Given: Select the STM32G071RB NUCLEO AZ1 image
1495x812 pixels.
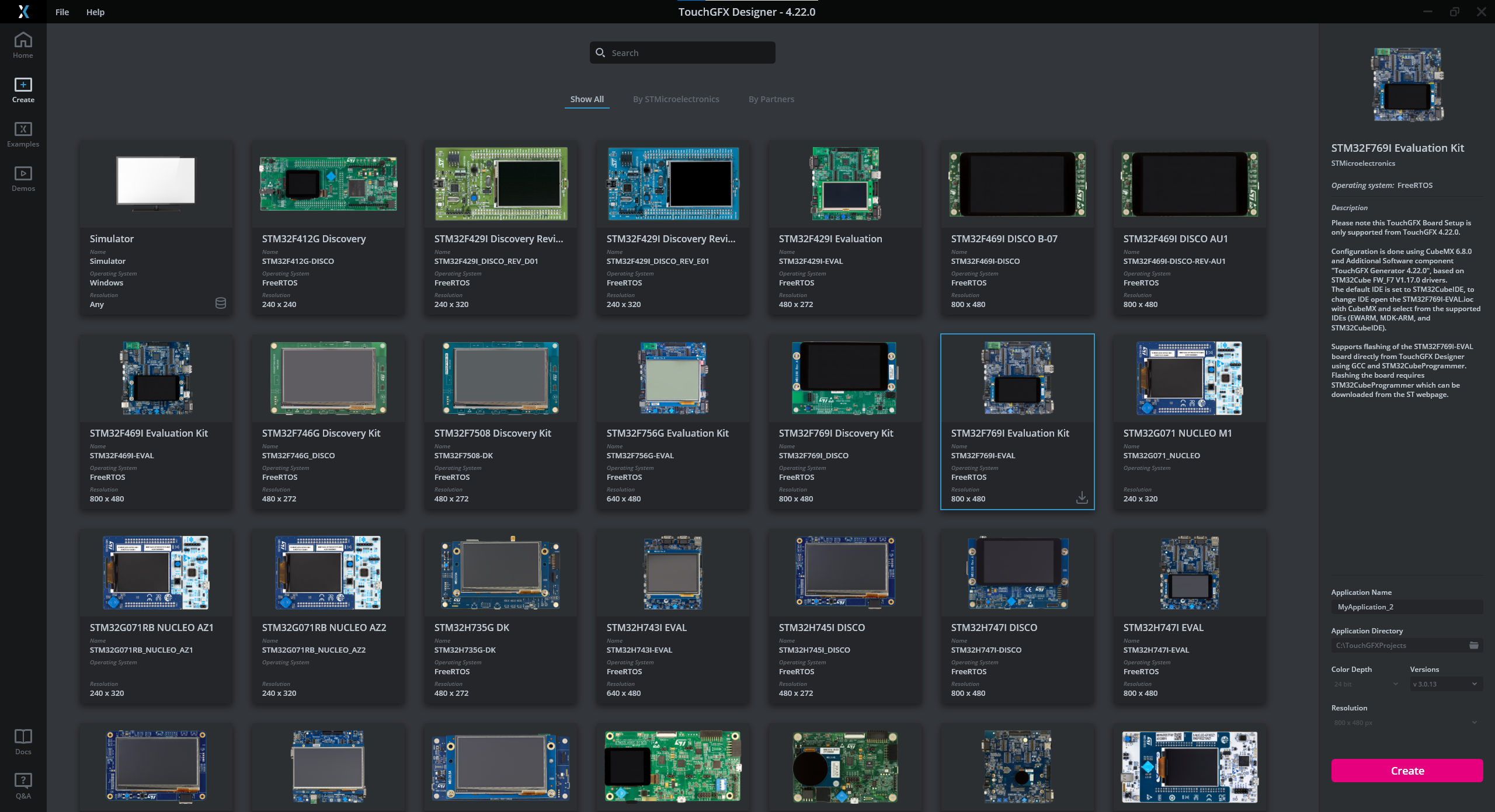Looking at the screenshot, I should (156, 573).
